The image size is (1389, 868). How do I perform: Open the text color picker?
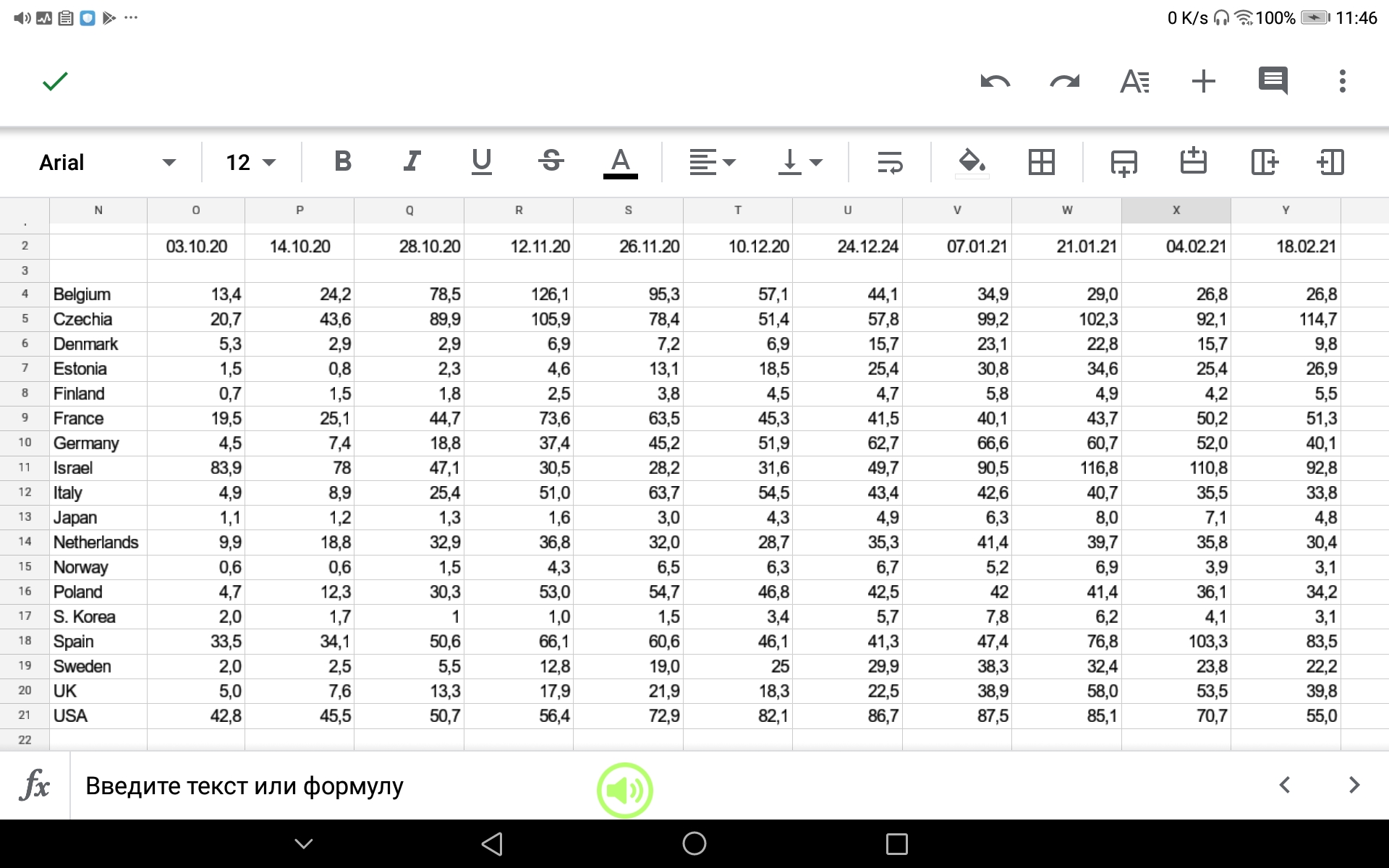(x=620, y=161)
